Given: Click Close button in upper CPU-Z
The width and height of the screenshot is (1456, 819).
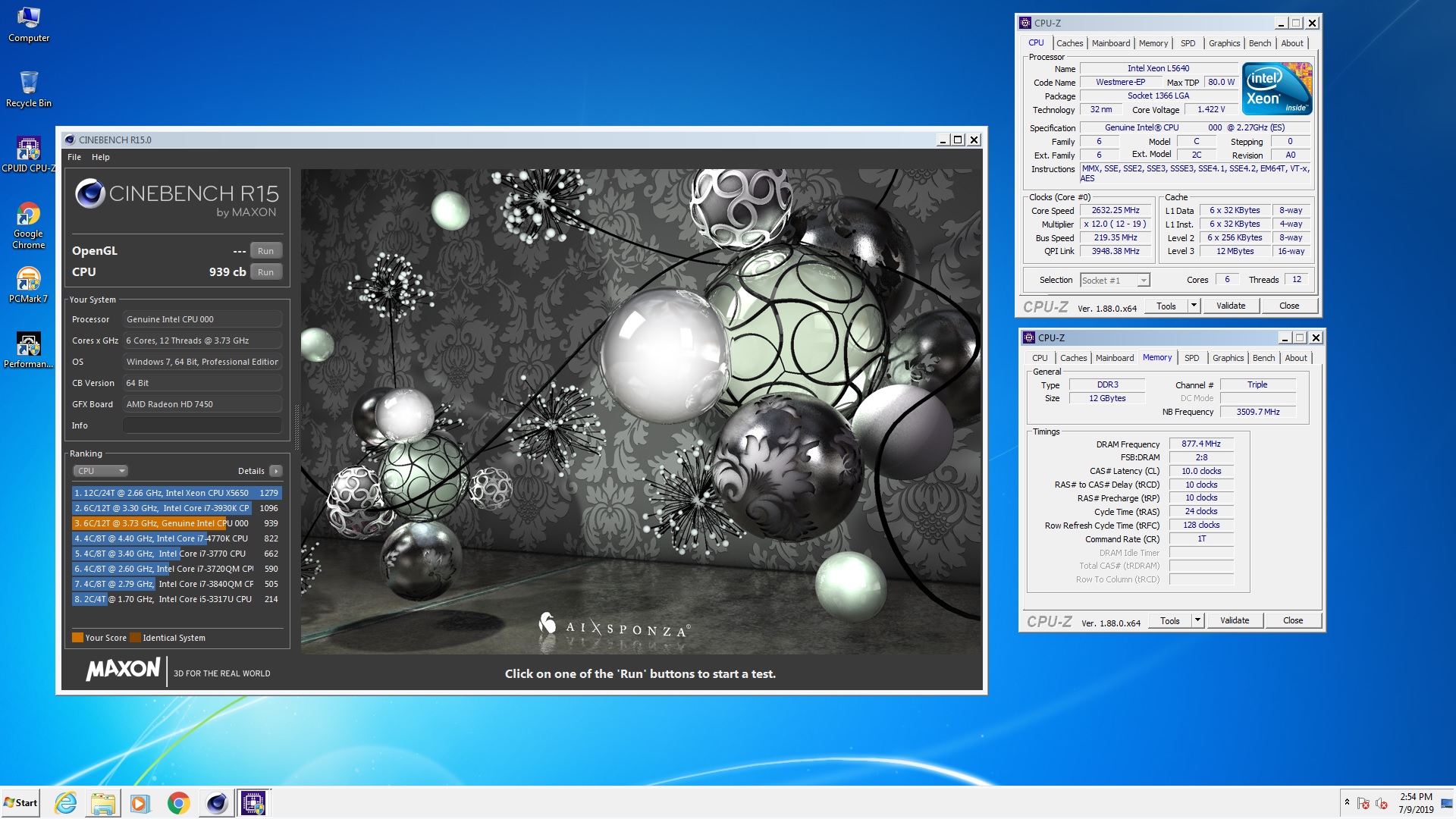Looking at the screenshot, I should [x=1289, y=306].
